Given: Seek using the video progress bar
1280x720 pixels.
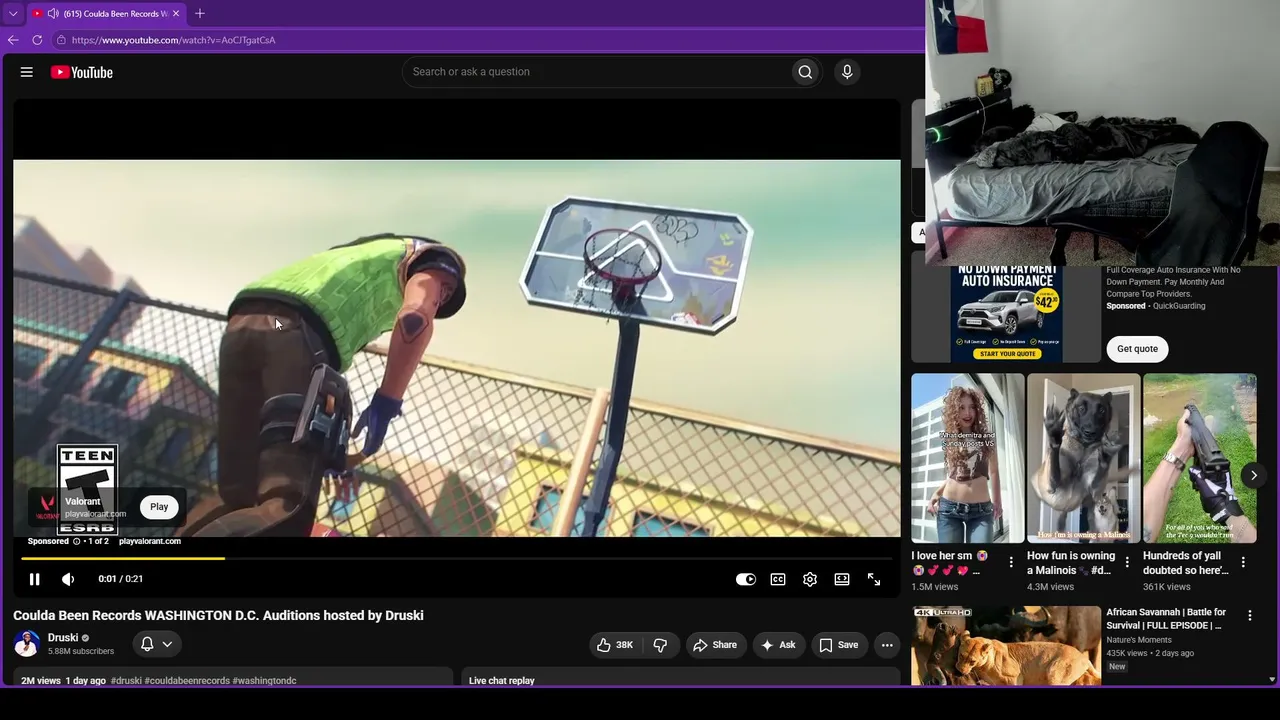Looking at the screenshot, I should (x=457, y=559).
